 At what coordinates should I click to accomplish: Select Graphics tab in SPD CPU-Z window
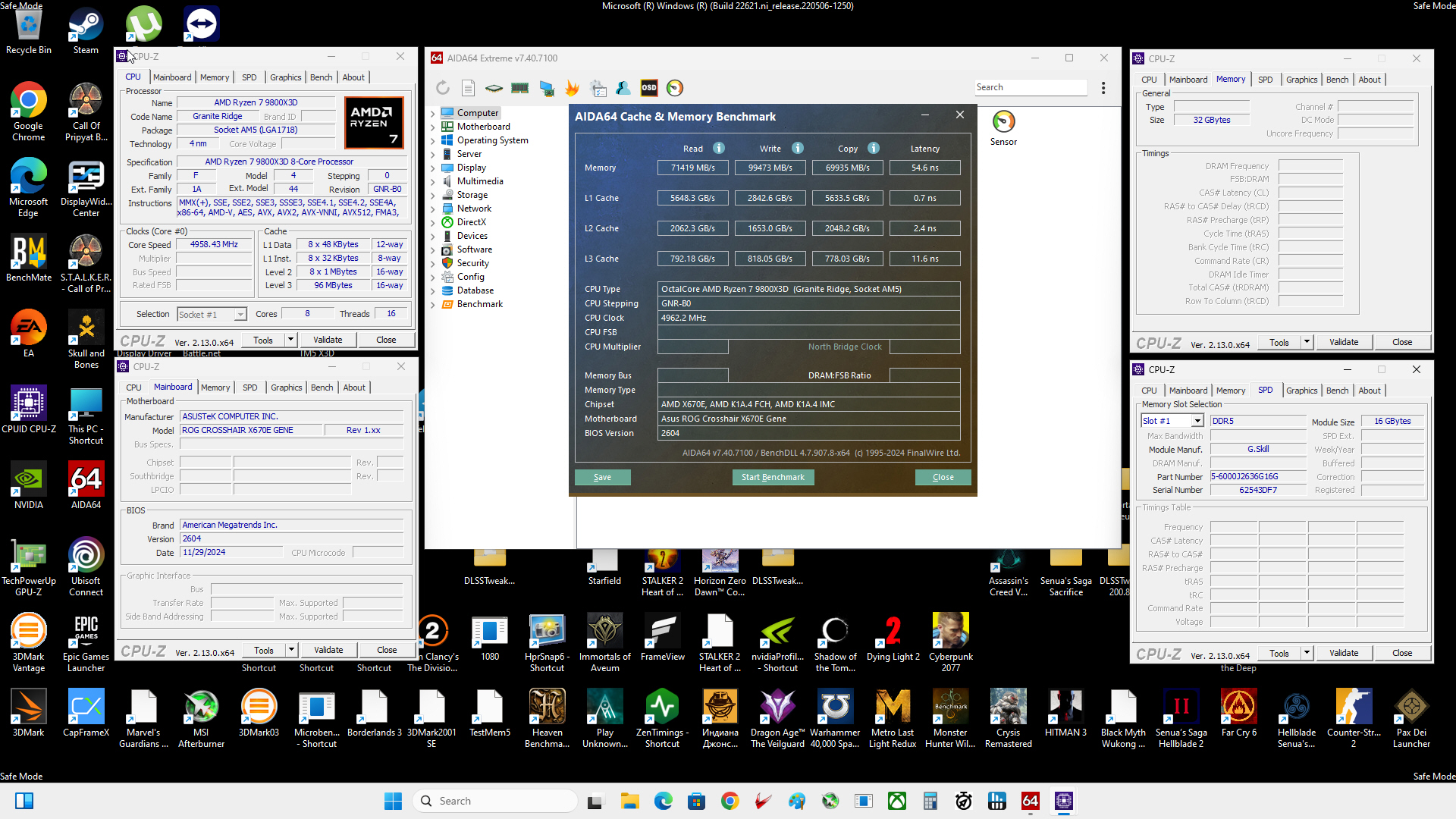(1301, 391)
